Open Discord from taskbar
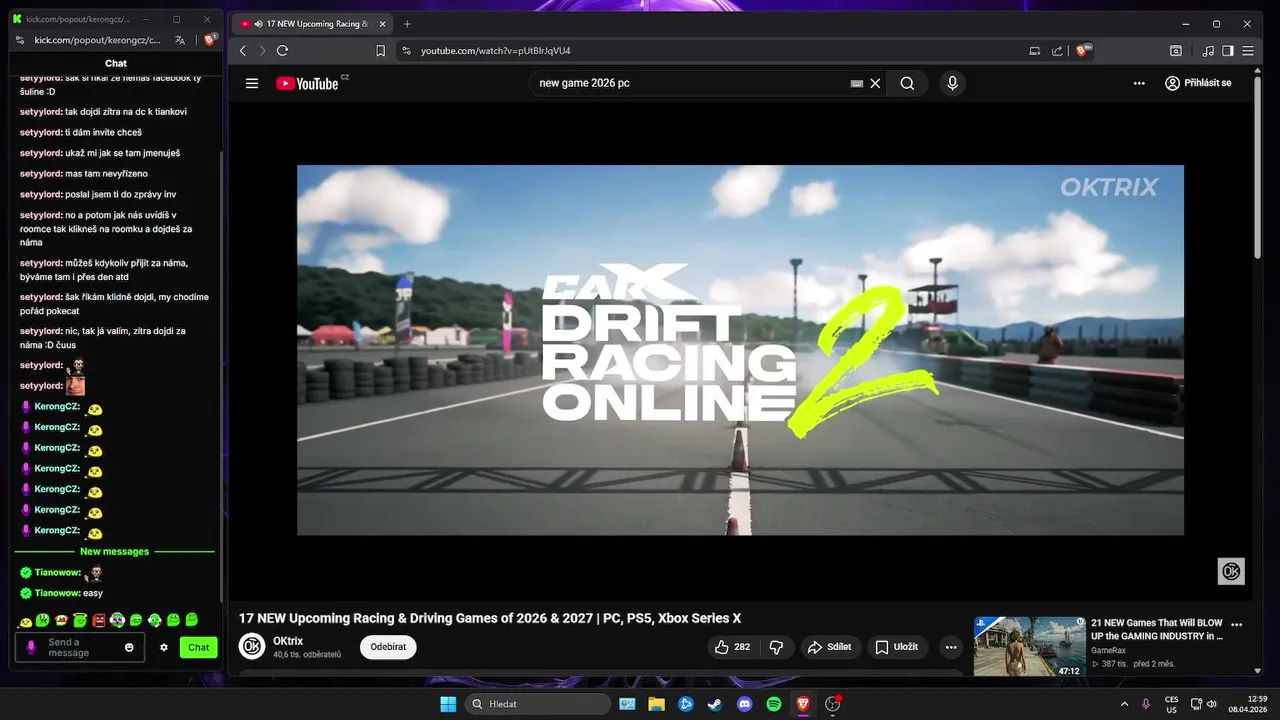 click(744, 704)
